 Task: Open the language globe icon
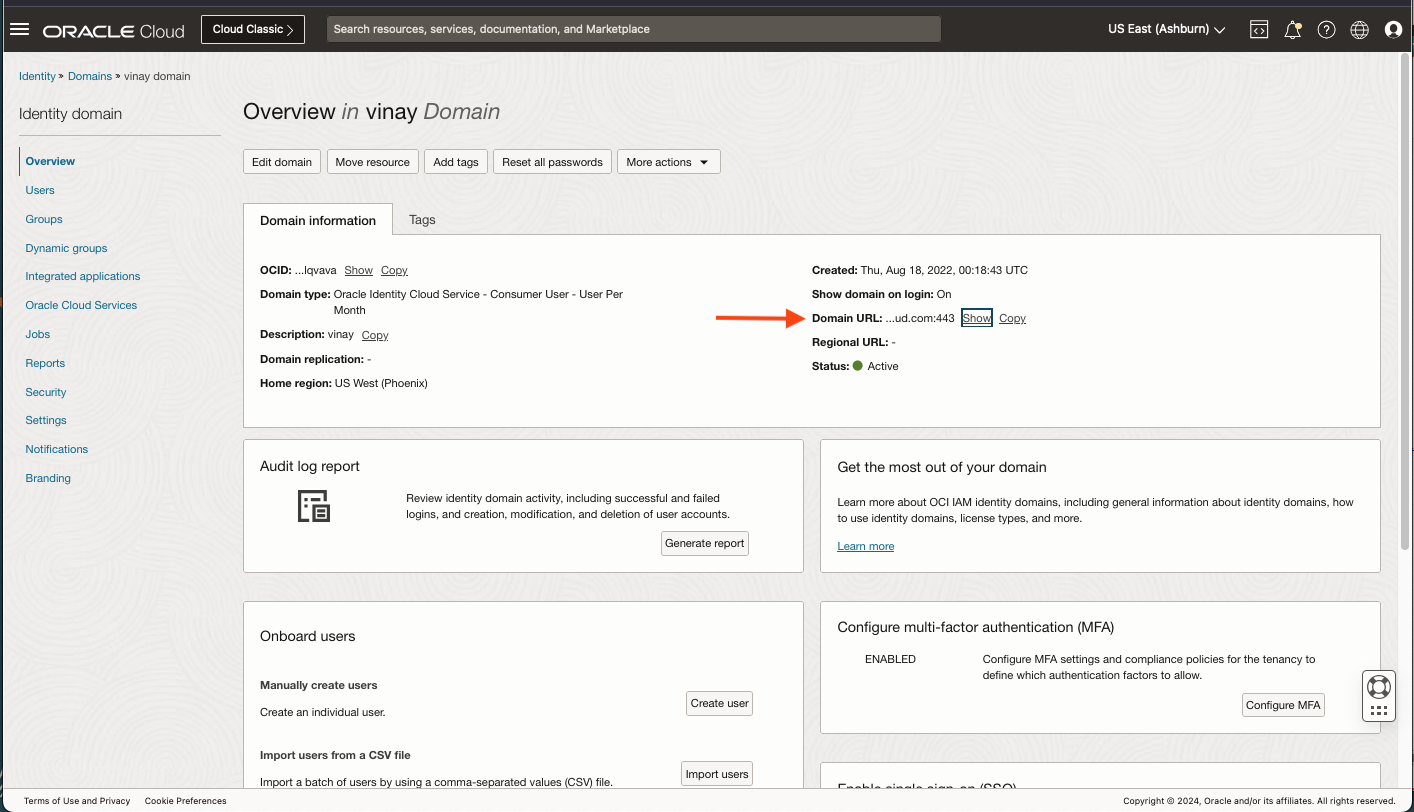click(x=1359, y=30)
